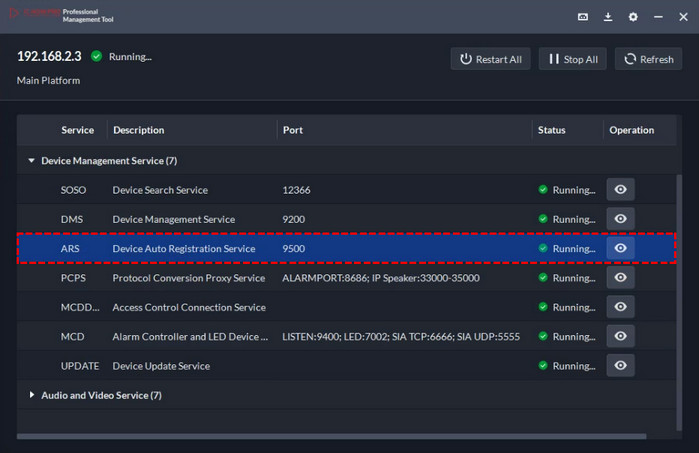699x453 pixels.
Task: Minimize the management tool window
Action: [658, 17]
